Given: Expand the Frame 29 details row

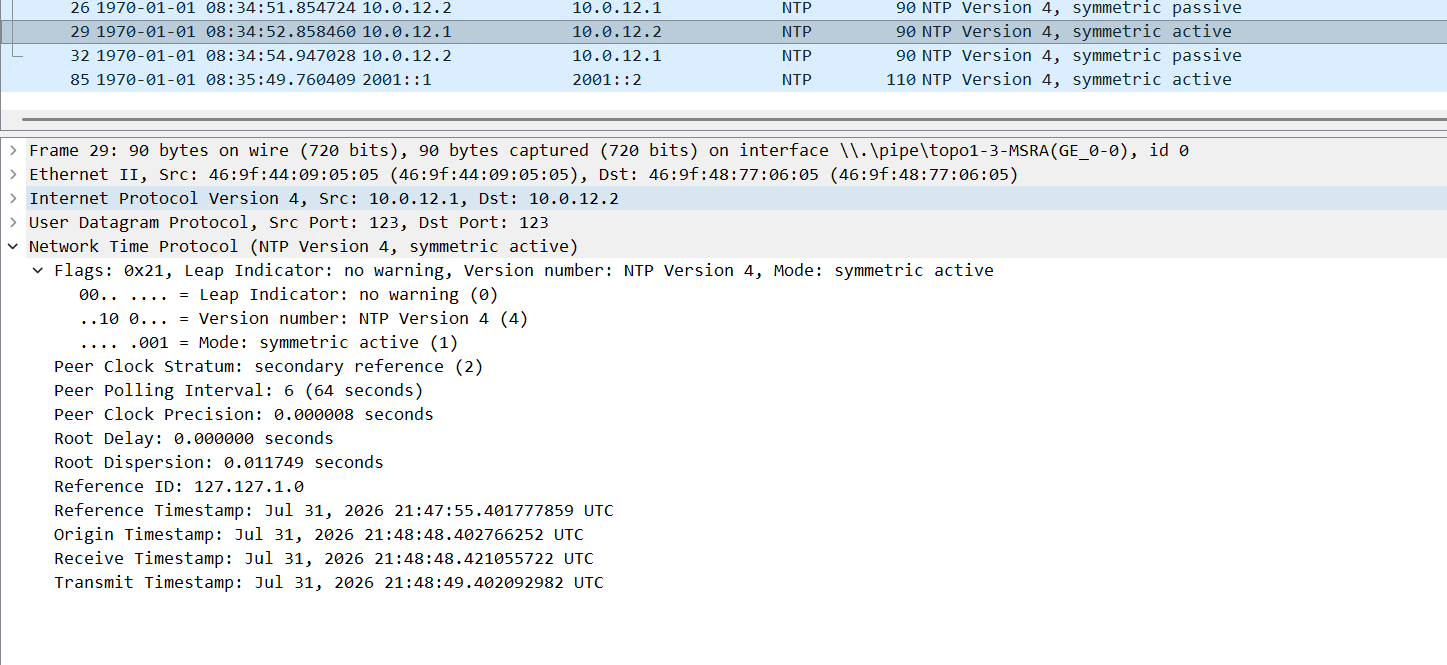Looking at the screenshot, I should pyautogui.click(x=13, y=151).
